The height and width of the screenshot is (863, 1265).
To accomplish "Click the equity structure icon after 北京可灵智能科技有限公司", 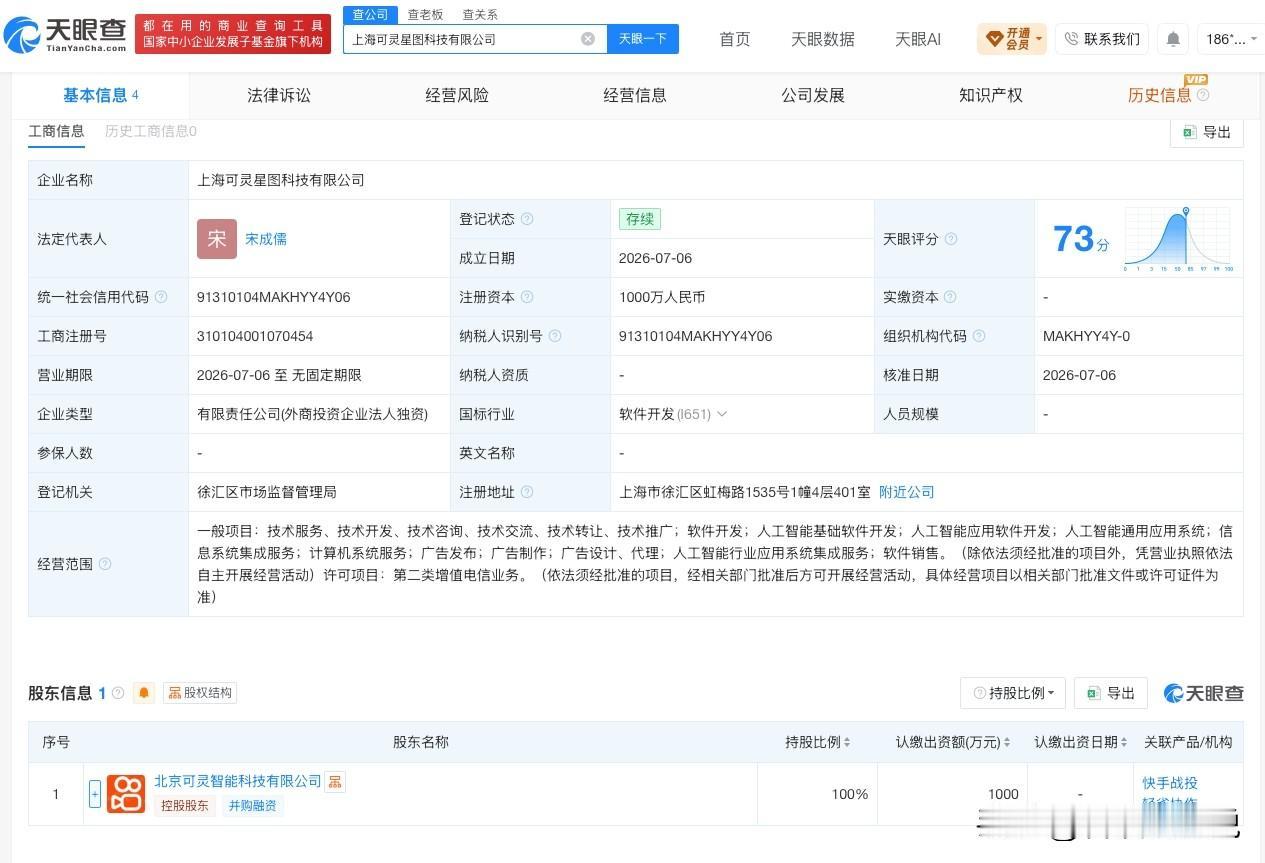I will [x=335, y=781].
